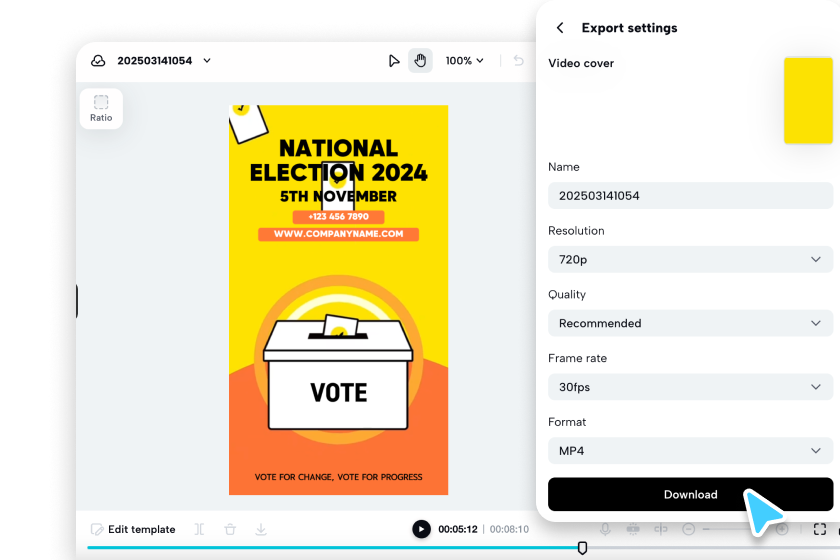This screenshot has height=560, width=840.
Task: Open the Resolution dropdown showing 720p
Action: (690, 260)
